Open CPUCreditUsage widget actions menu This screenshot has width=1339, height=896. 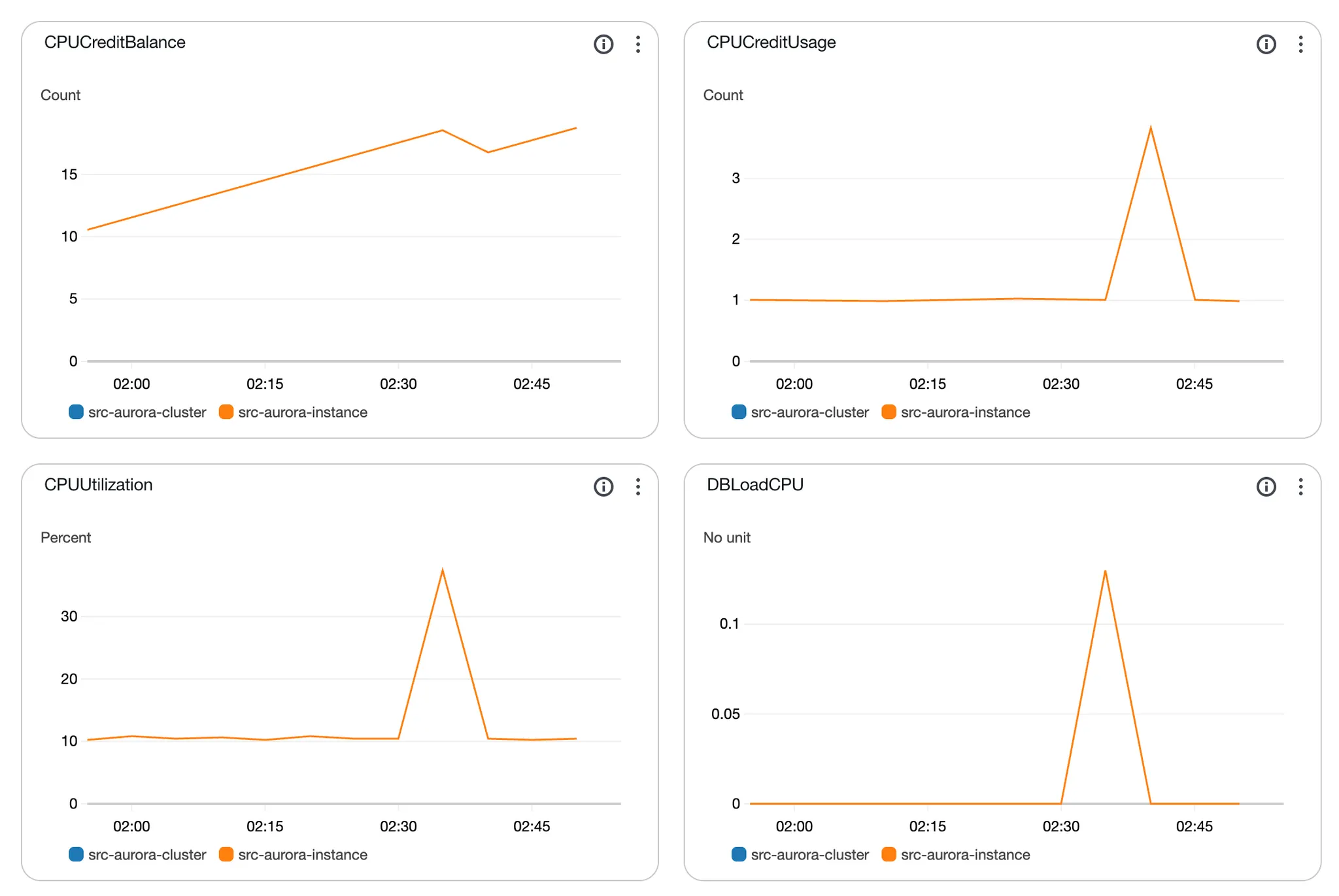pos(1300,44)
